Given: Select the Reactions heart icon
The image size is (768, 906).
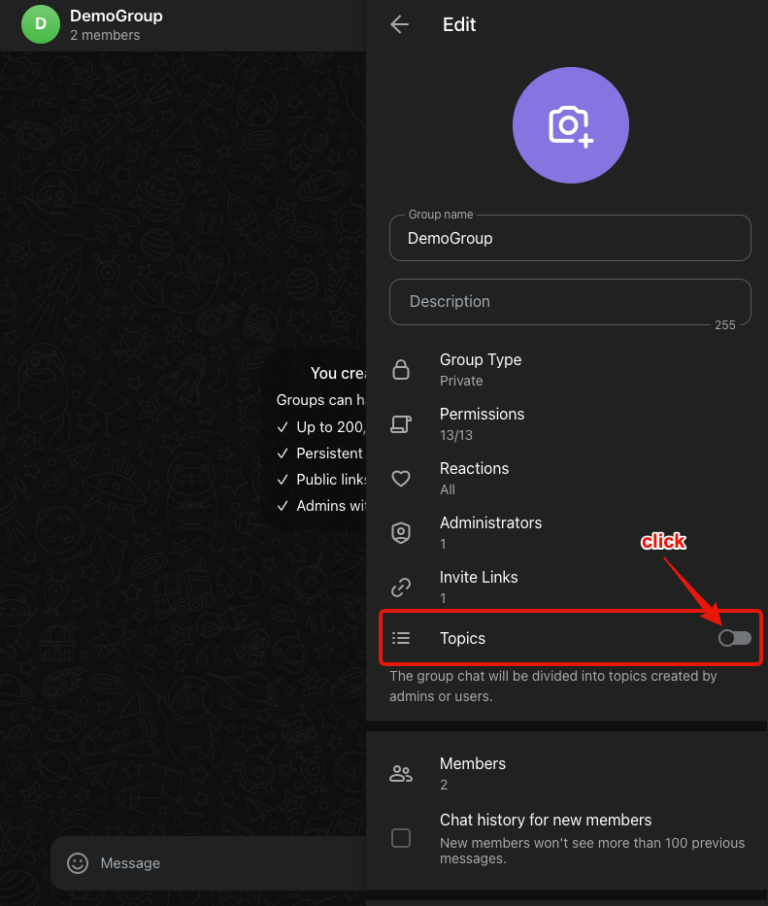Looking at the screenshot, I should 401,478.
